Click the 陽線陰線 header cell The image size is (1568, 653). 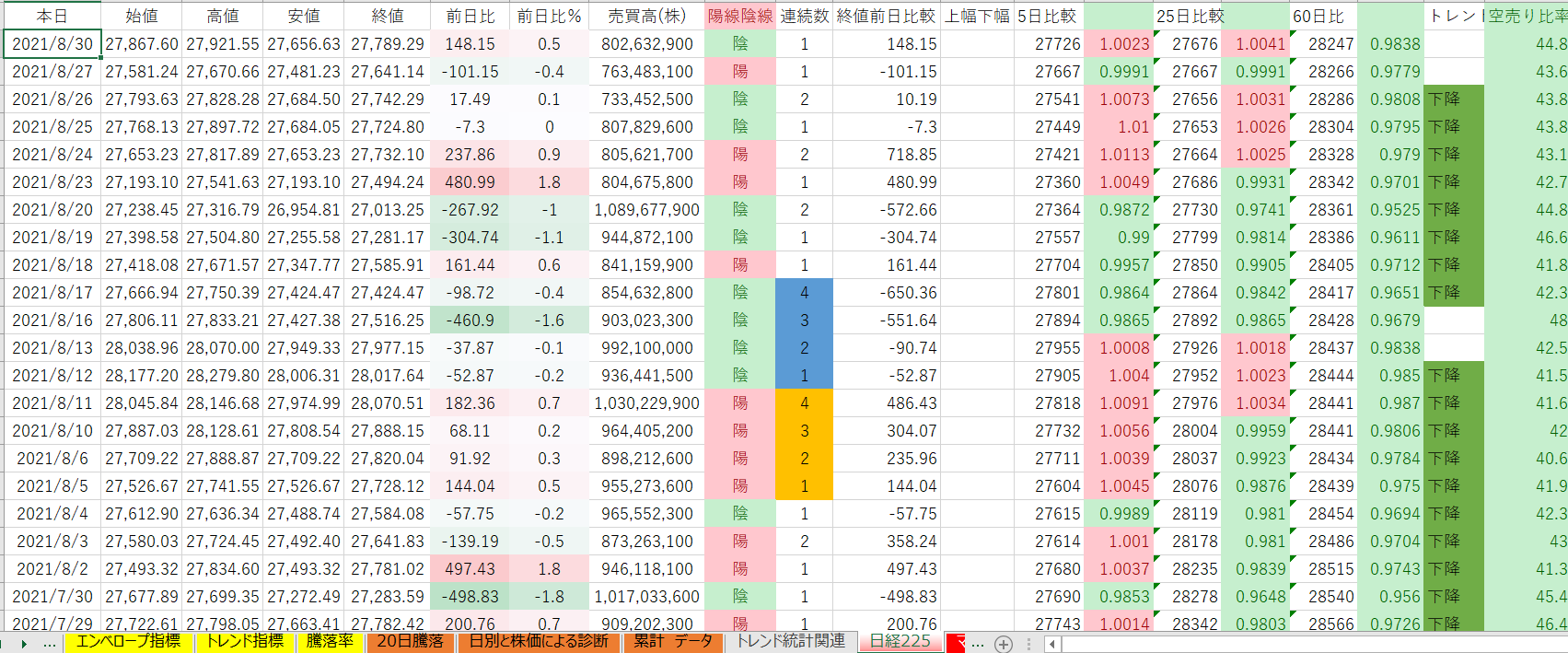tap(740, 16)
